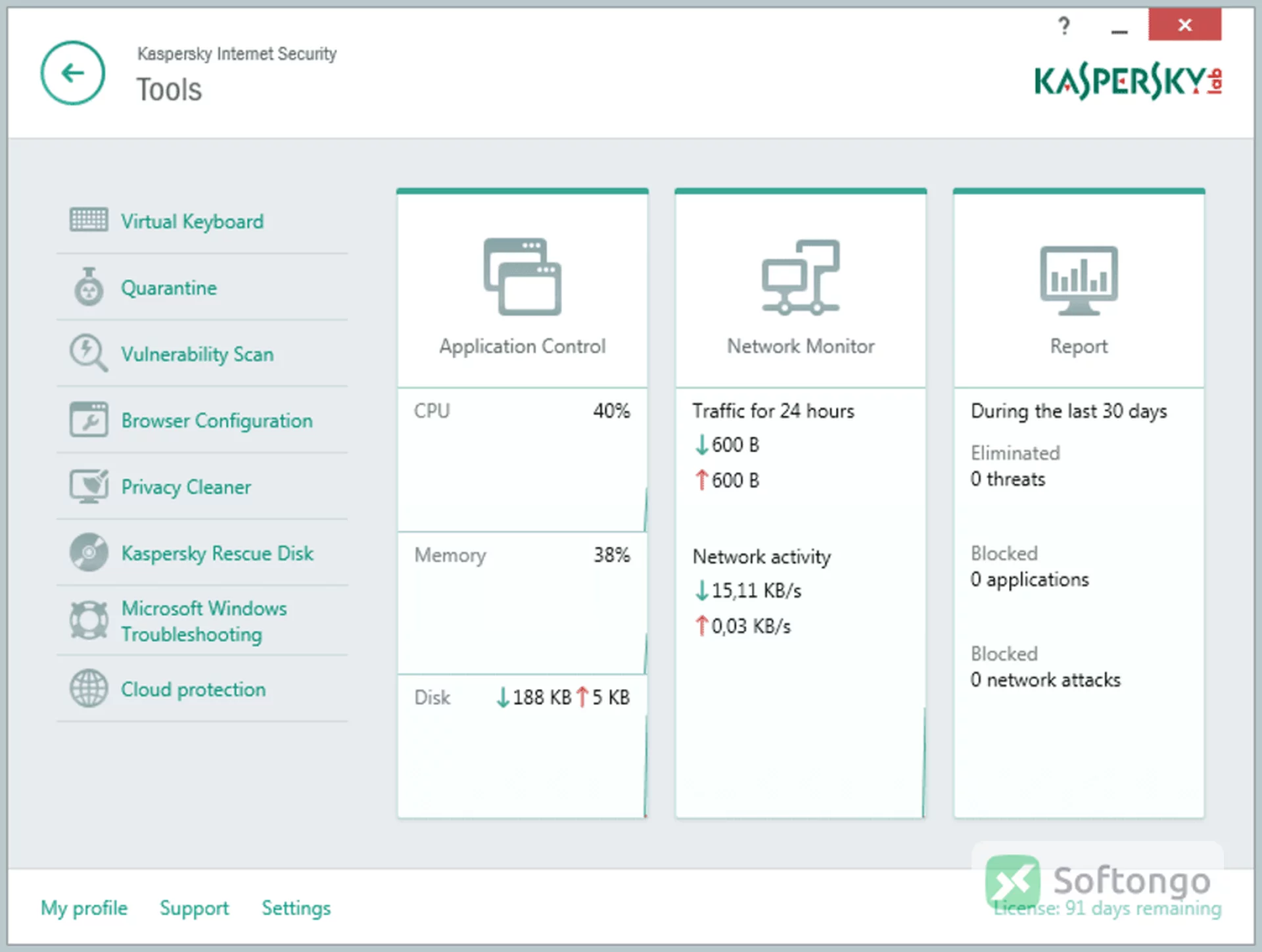Click the Virtual Keyboard icon

[x=89, y=220]
